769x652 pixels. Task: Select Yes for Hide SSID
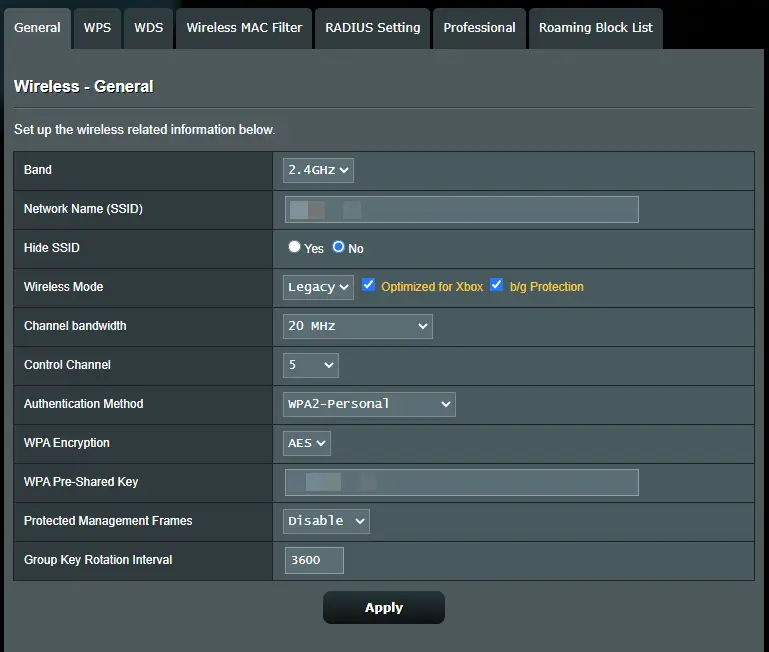(294, 247)
